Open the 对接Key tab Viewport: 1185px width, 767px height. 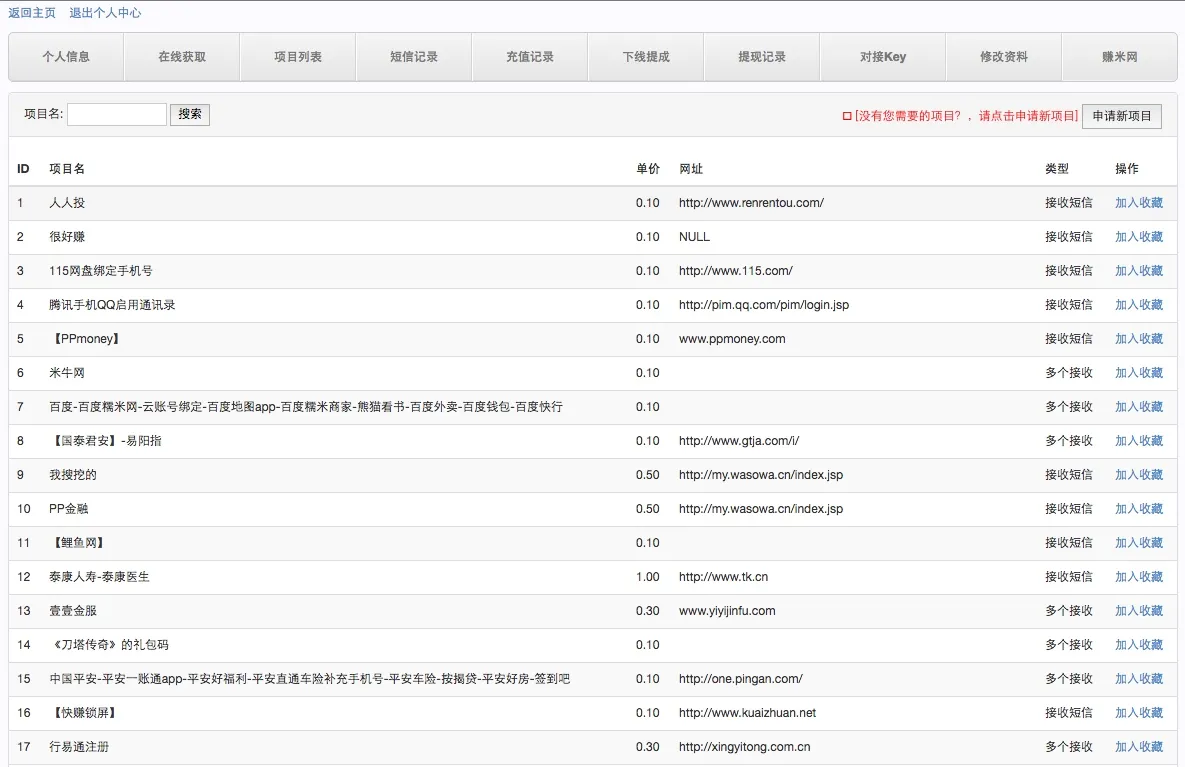tap(883, 57)
